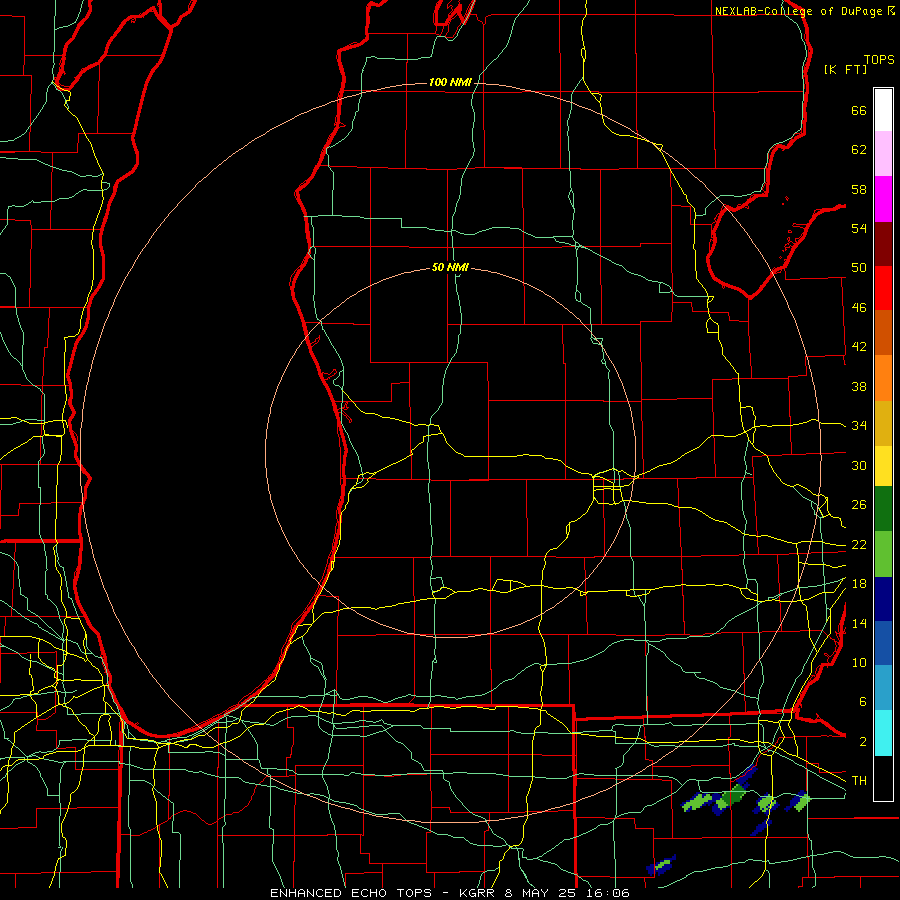Viewport: 900px width, 900px height.
Task: Click the '8 MAY 25' date in the caption
Action: (542, 893)
